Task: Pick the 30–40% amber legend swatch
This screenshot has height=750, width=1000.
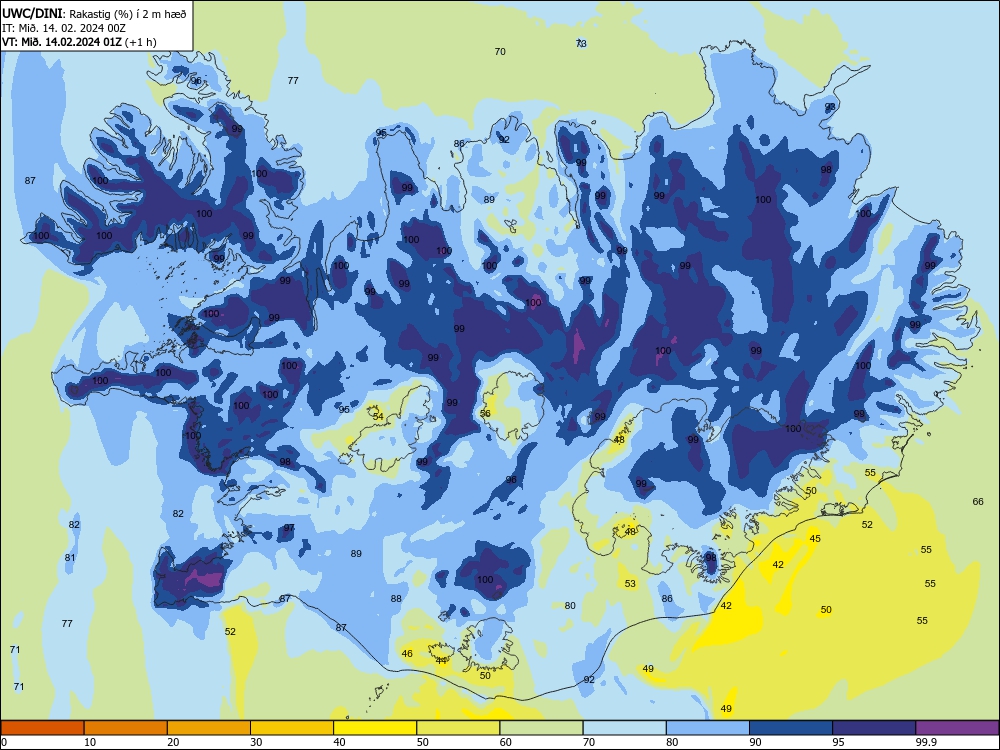Action: [x=291, y=728]
